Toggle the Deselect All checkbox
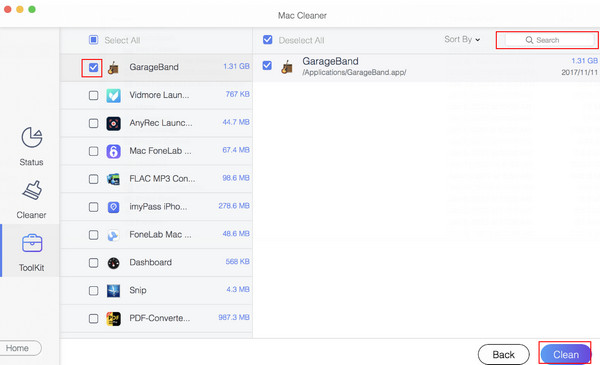Image resolution: width=600 pixels, height=365 pixels. point(267,40)
